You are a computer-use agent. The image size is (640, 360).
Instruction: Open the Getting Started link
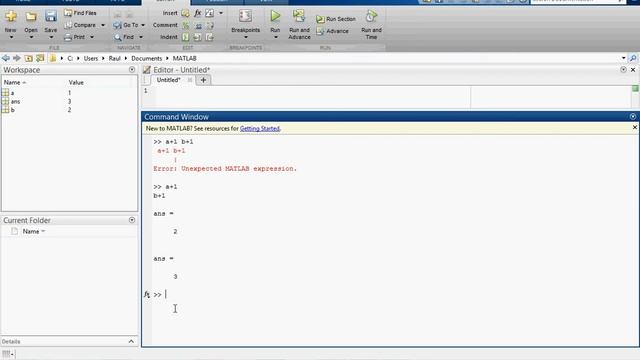[x=260, y=129]
